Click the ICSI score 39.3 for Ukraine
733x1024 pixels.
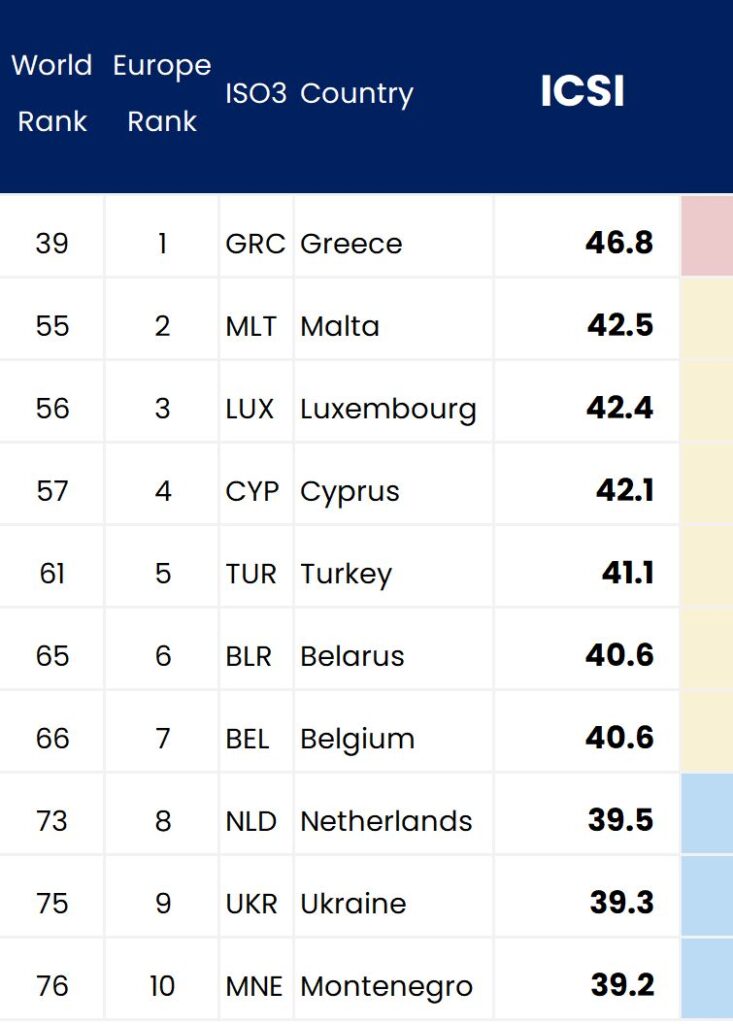pyautogui.click(x=621, y=903)
